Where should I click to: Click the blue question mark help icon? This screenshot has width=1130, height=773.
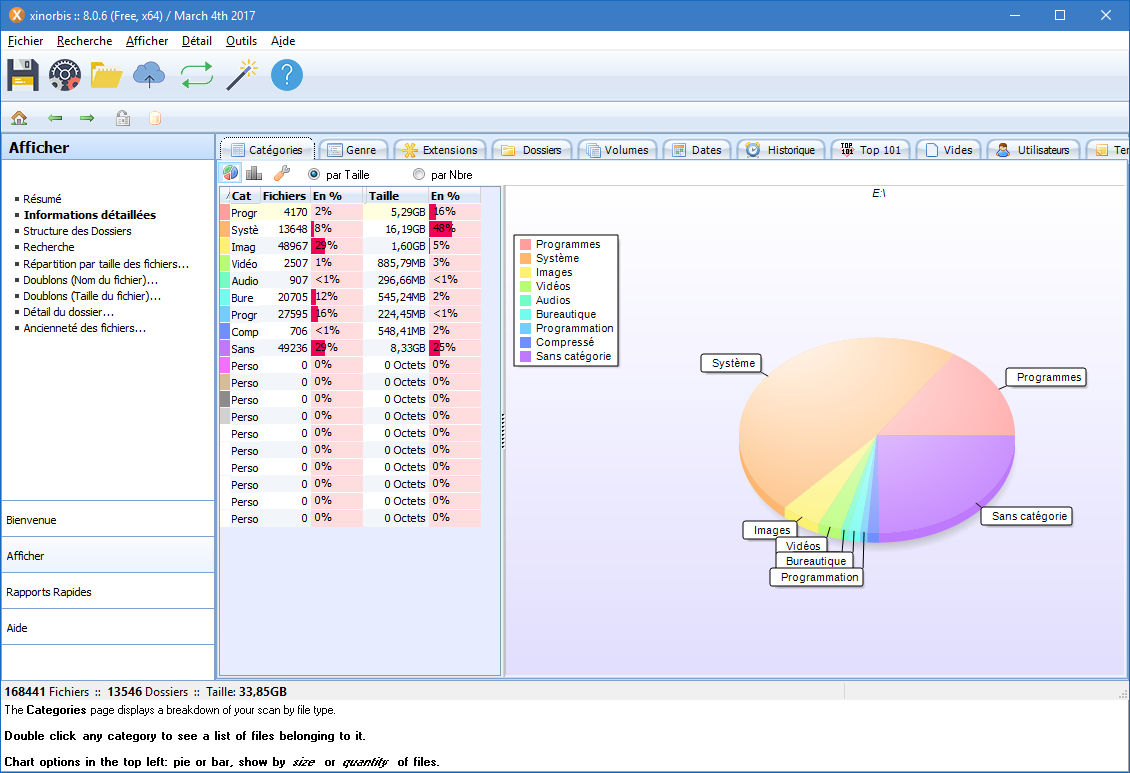click(x=287, y=75)
